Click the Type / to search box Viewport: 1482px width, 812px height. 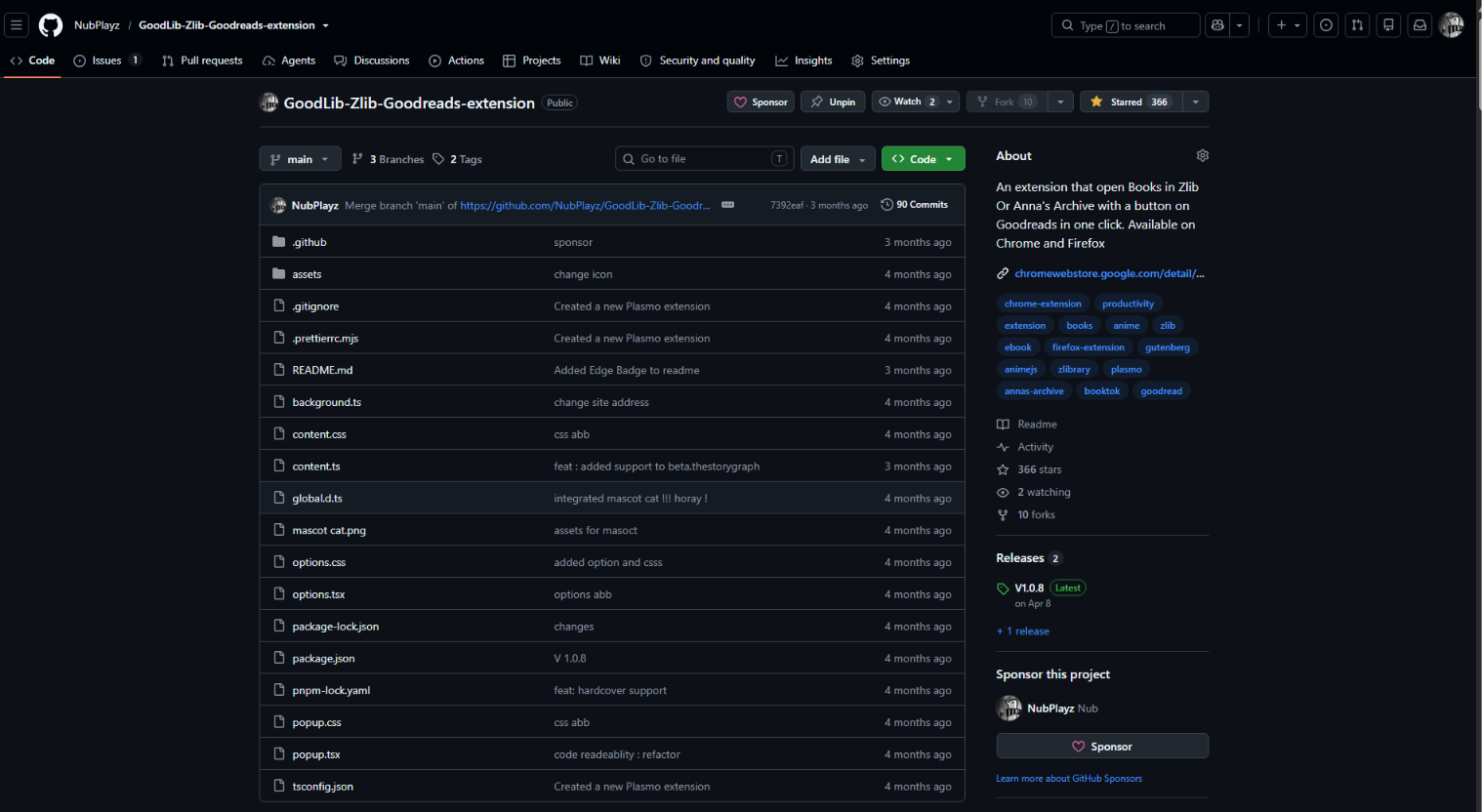click(1126, 25)
